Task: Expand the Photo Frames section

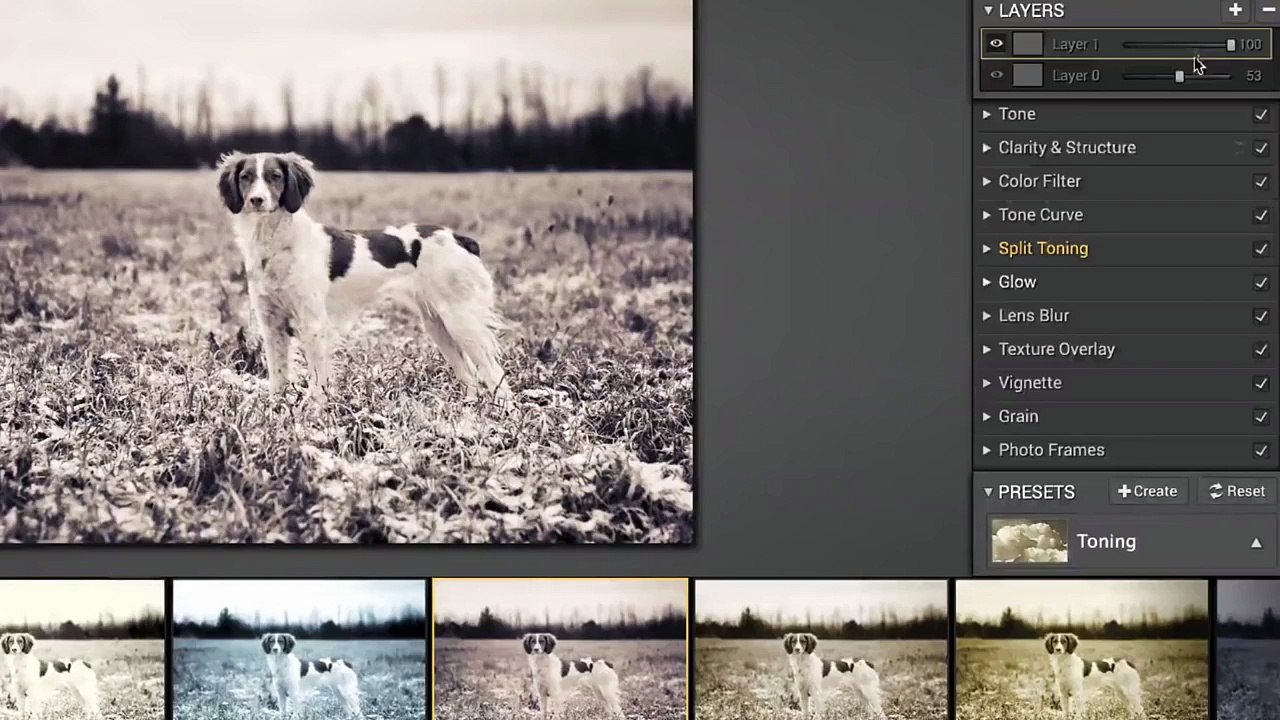Action: coord(987,450)
